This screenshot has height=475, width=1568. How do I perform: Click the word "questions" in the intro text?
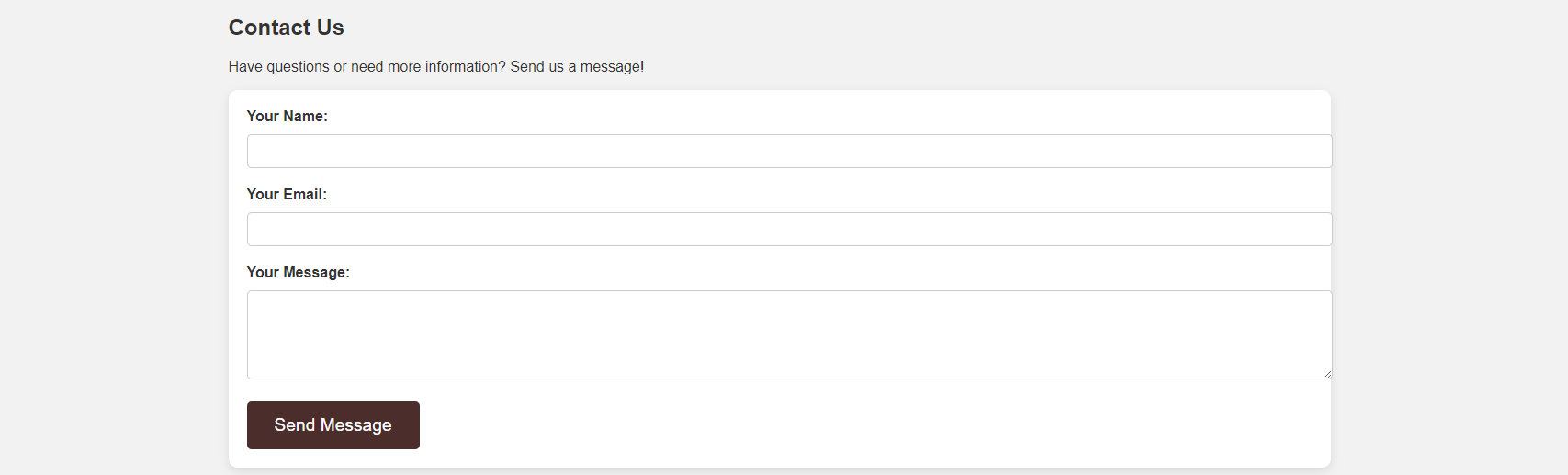[x=298, y=67]
